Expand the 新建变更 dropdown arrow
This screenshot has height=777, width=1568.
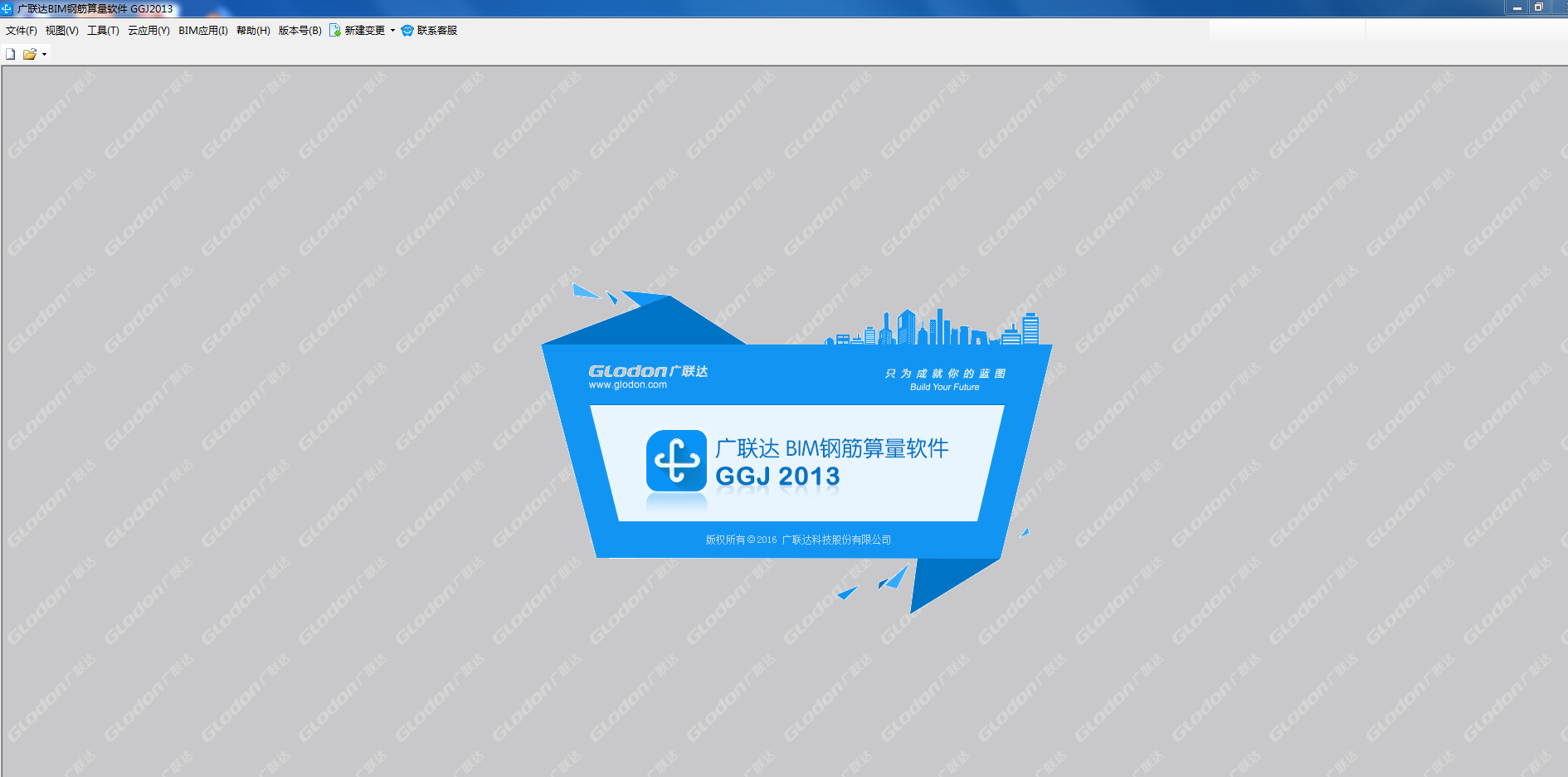click(x=392, y=31)
